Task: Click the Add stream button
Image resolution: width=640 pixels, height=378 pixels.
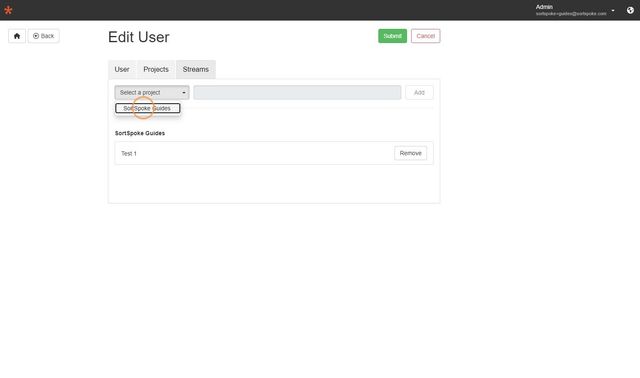Action: point(419,93)
